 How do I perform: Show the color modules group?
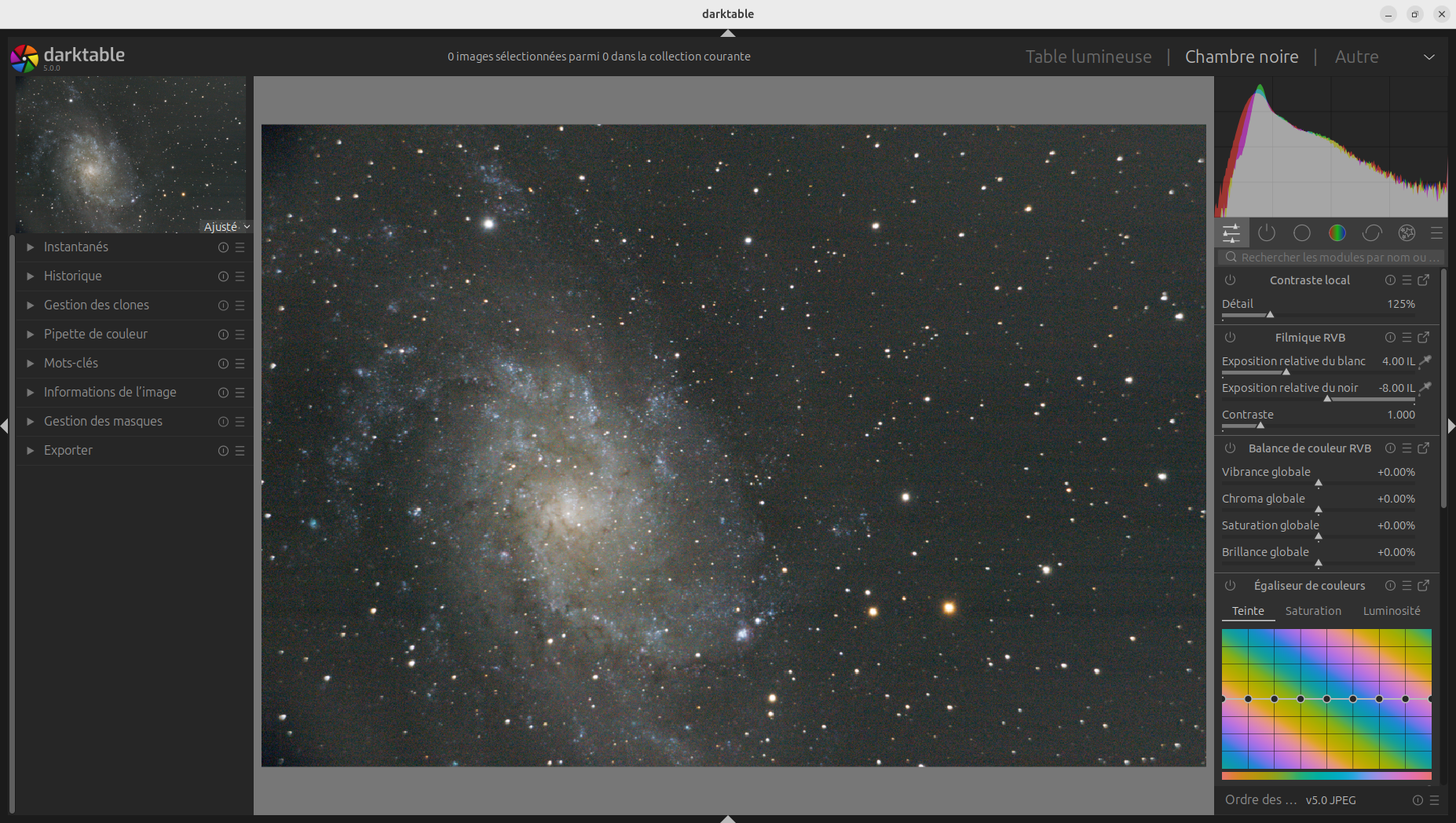pos(1337,232)
